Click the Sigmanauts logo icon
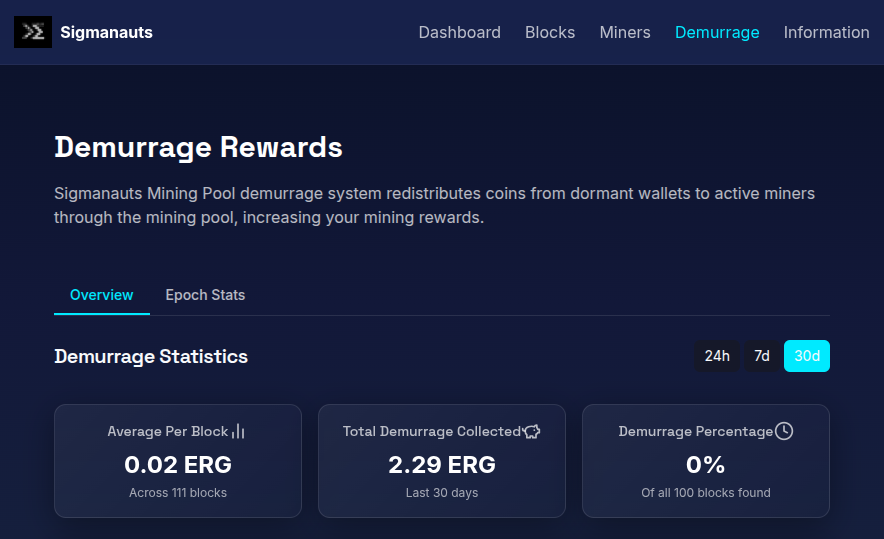The width and height of the screenshot is (884, 539). (x=33, y=32)
